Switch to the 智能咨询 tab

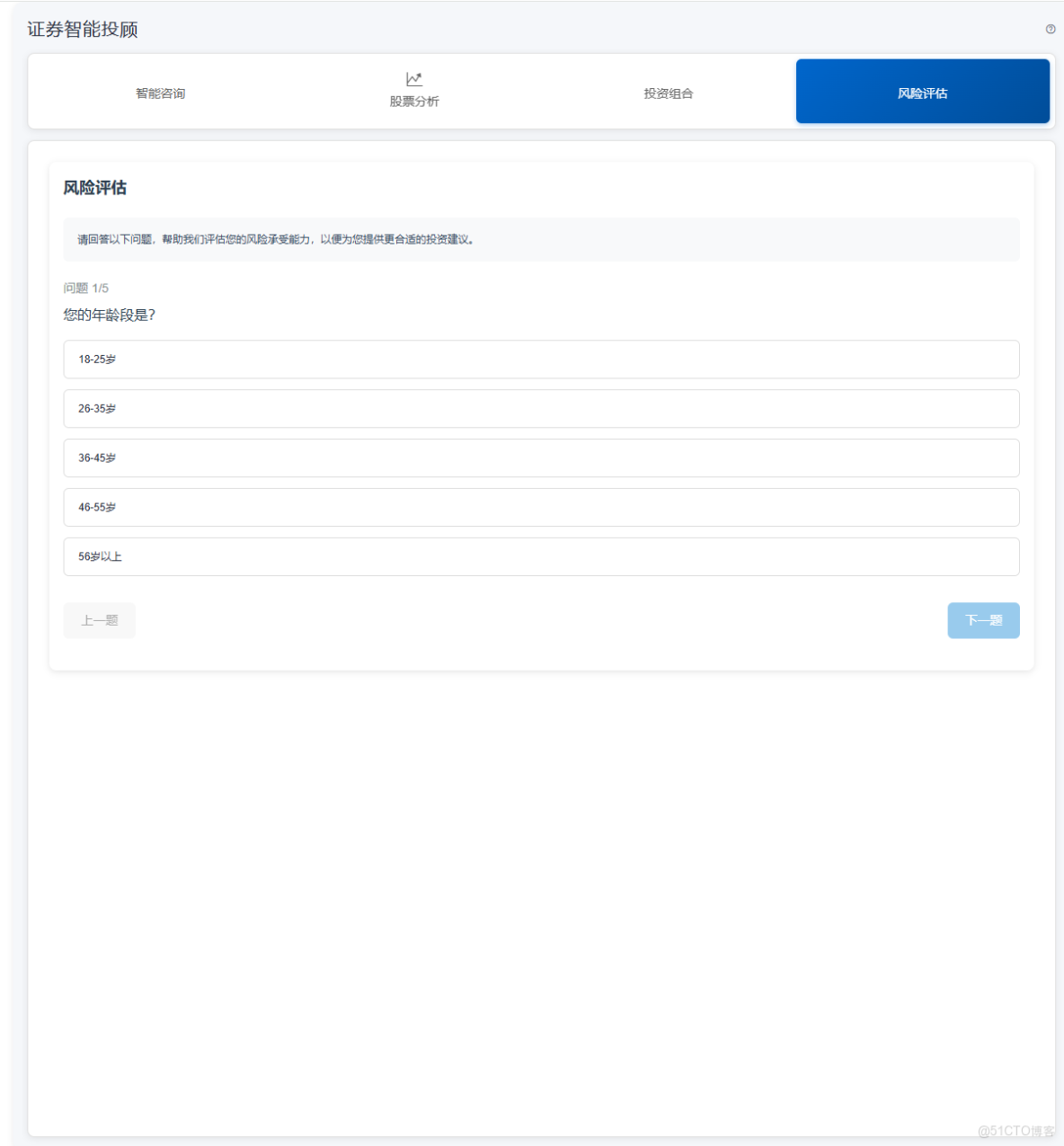pyautogui.click(x=160, y=93)
